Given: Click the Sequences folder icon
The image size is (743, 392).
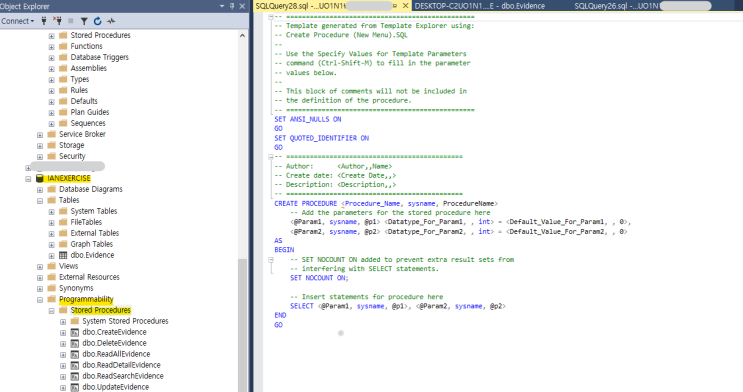Looking at the screenshot, I should point(63,123).
